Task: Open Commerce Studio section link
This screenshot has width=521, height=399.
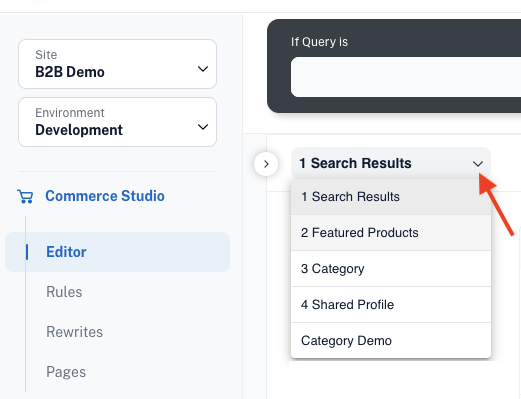Action: [105, 196]
